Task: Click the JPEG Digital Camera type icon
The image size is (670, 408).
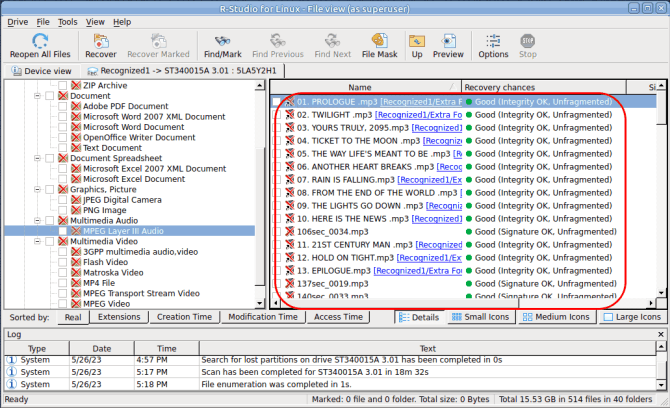Action: (76, 200)
